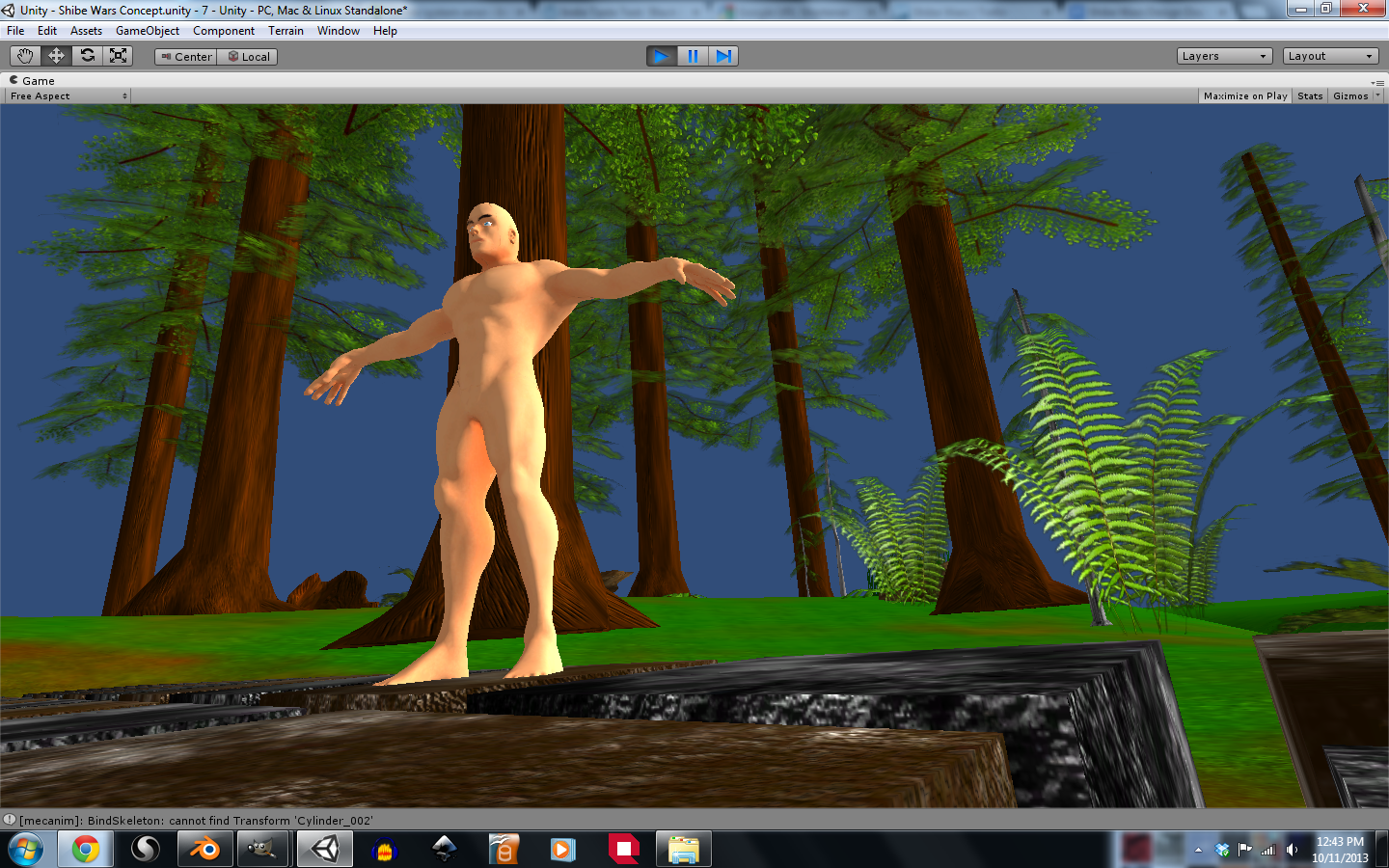The image size is (1389, 868).
Task: Toggle the Stats overlay
Action: [x=1310, y=96]
